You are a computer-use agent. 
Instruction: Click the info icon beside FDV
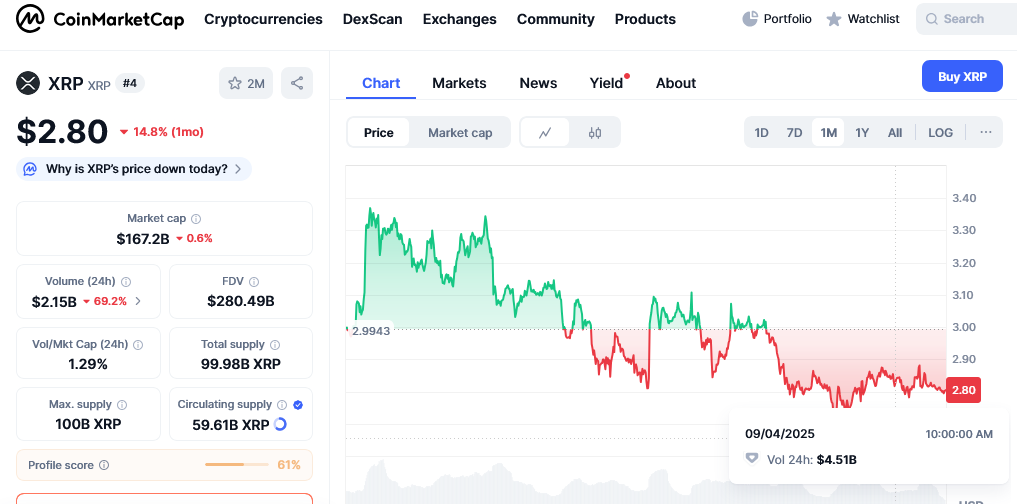[254, 282]
